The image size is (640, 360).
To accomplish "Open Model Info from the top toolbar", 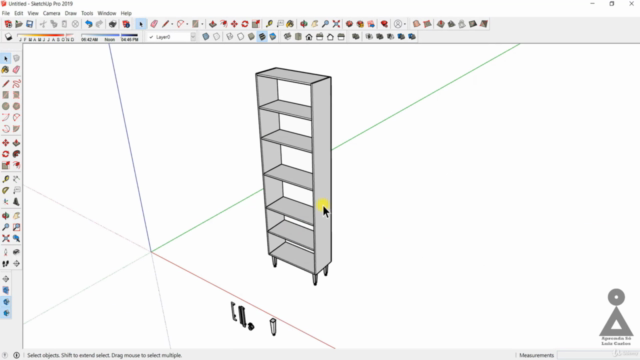I will click(126, 24).
